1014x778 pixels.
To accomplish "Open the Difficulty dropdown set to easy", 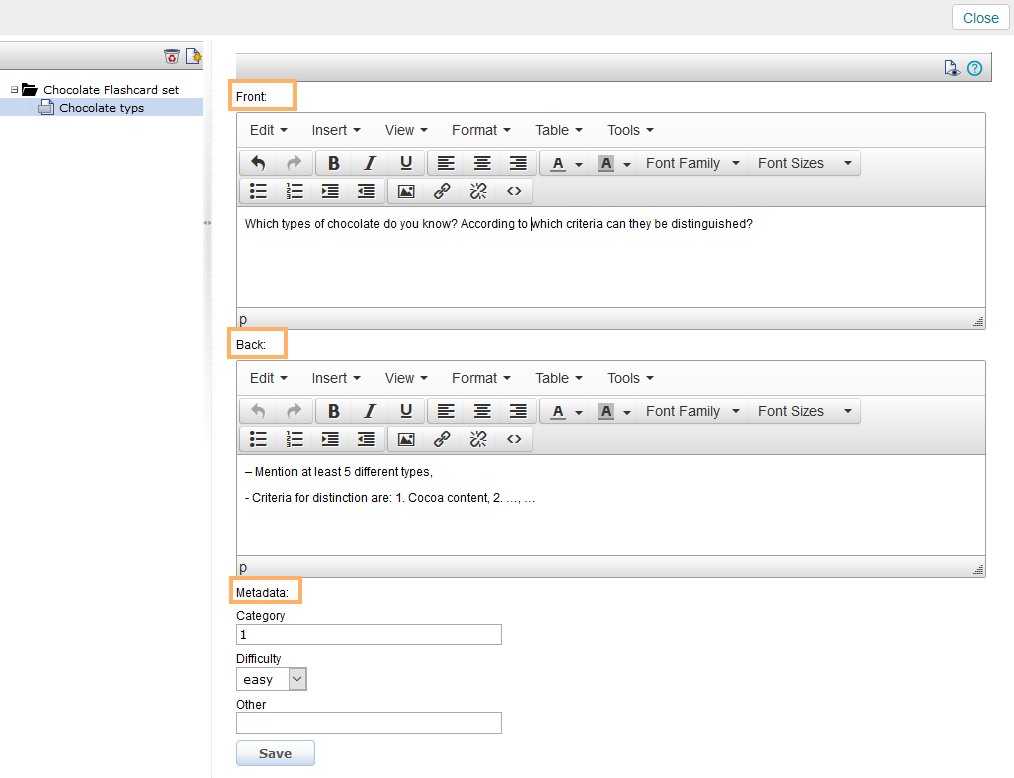I will 271,679.
